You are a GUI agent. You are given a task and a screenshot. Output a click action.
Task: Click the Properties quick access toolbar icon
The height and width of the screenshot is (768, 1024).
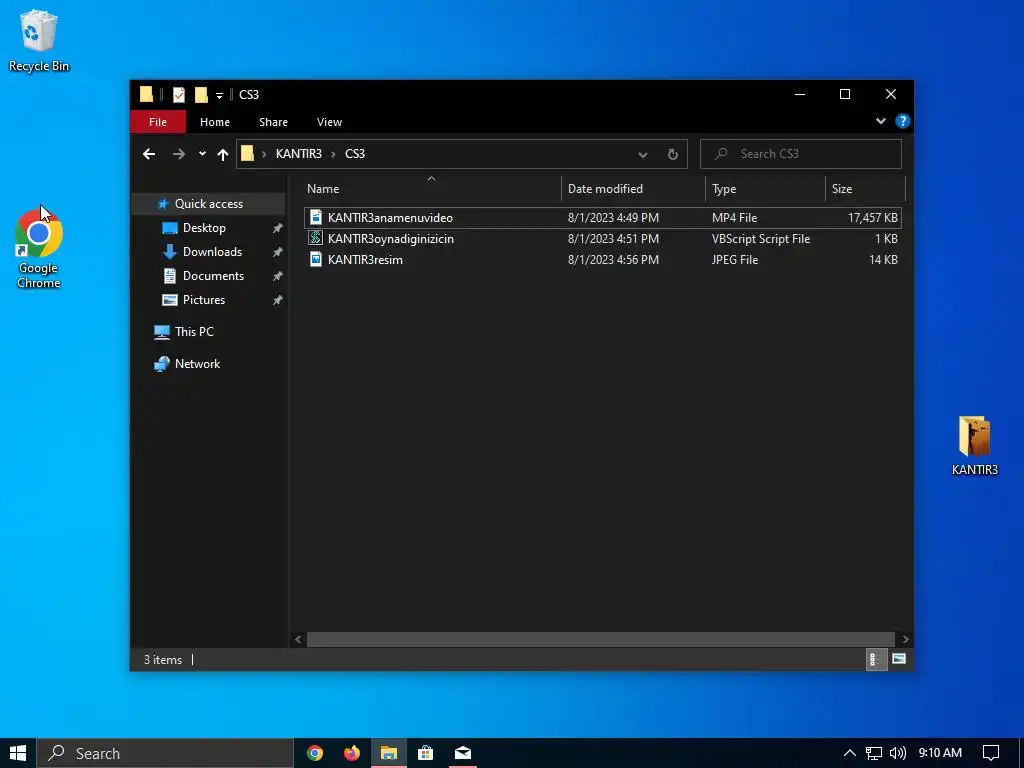click(178, 95)
